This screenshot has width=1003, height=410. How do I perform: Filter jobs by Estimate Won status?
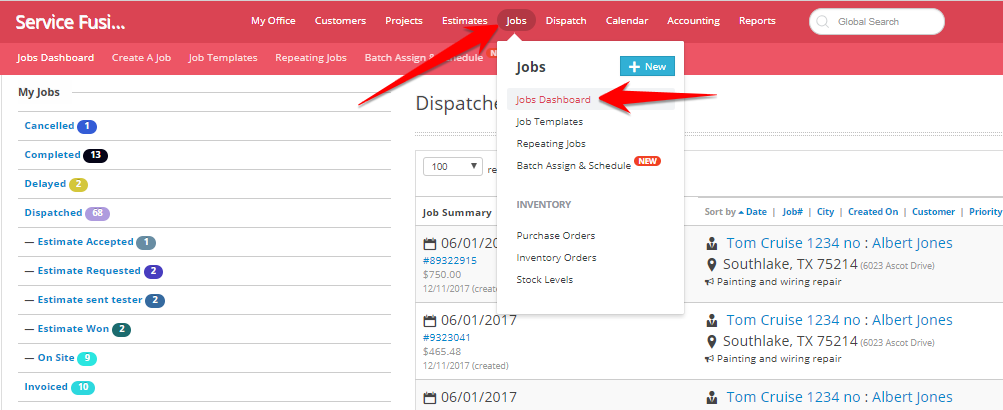[73, 329]
